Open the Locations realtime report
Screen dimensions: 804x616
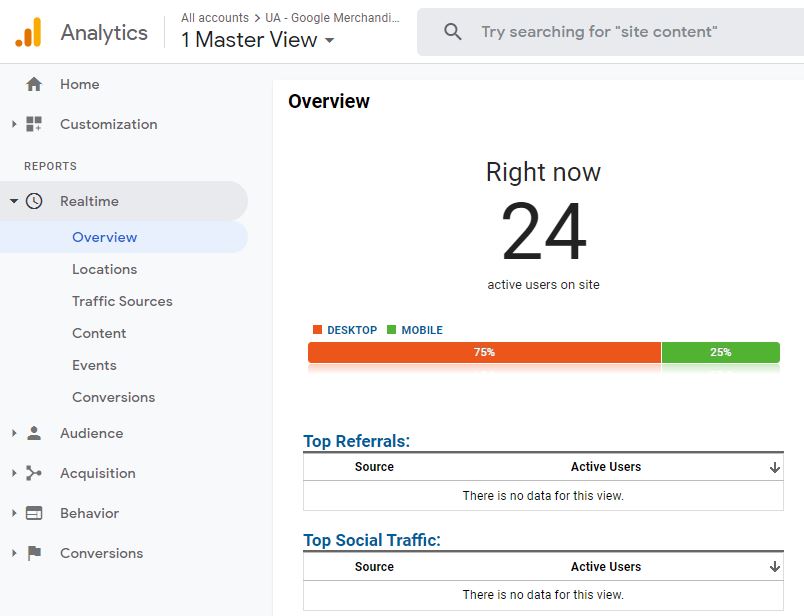104,269
